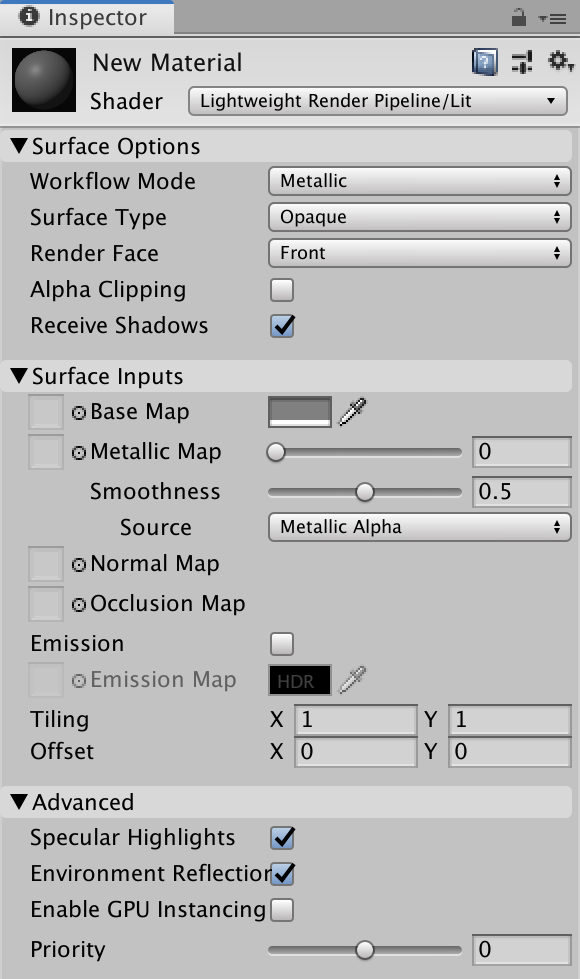Open the preset selector icon
Image resolution: width=580 pixels, height=979 pixels.
pyautogui.click(x=521, y=62)
